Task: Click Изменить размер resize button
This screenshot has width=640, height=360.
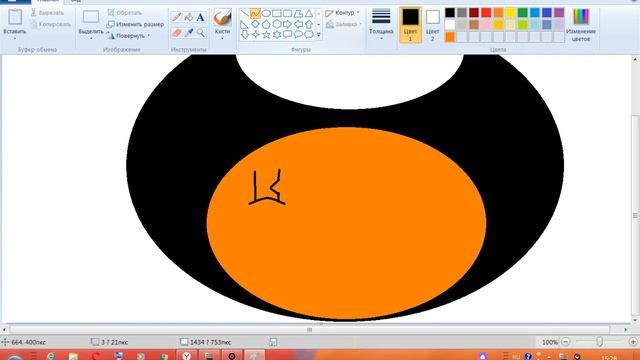Action: coord(135,24)
